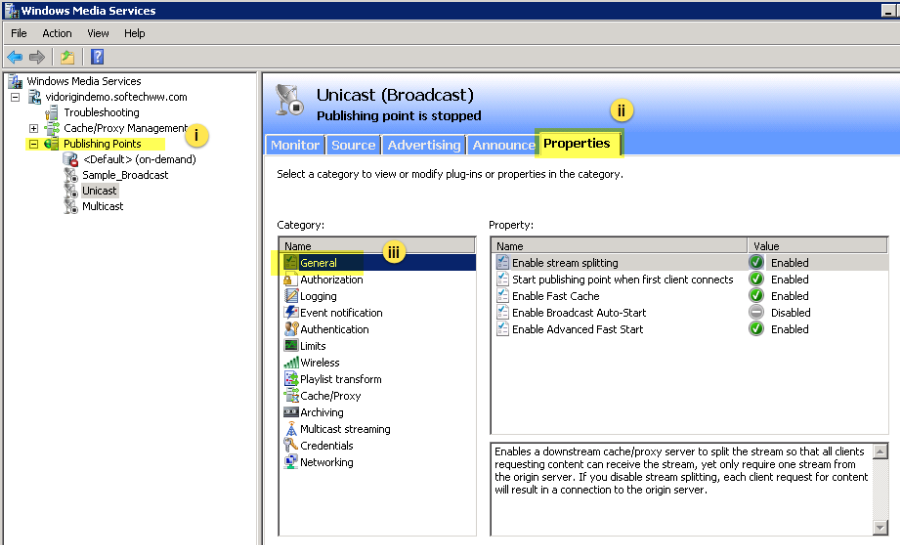Select the Authorization category lock icon

pos(291,280)
